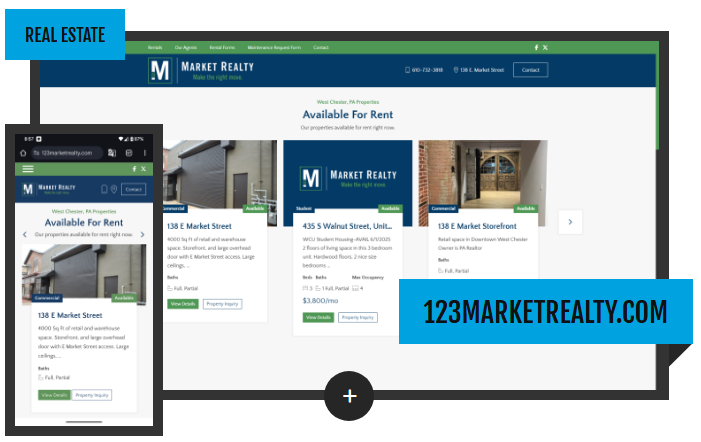
Task: Click the 610-732-3818 phone number link
Action: 424,70
